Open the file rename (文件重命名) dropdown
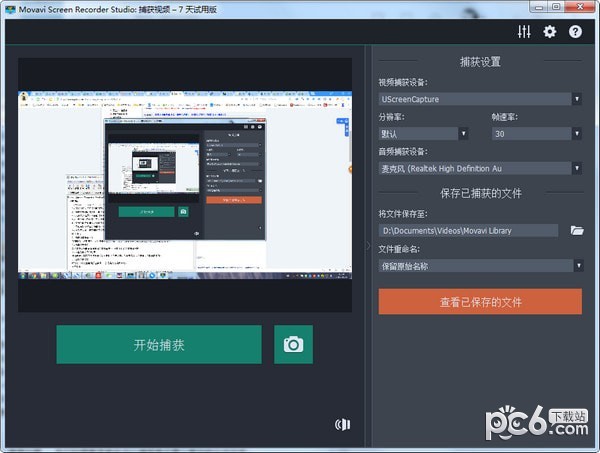Screen dimensions: 600x453 point(576,266)
